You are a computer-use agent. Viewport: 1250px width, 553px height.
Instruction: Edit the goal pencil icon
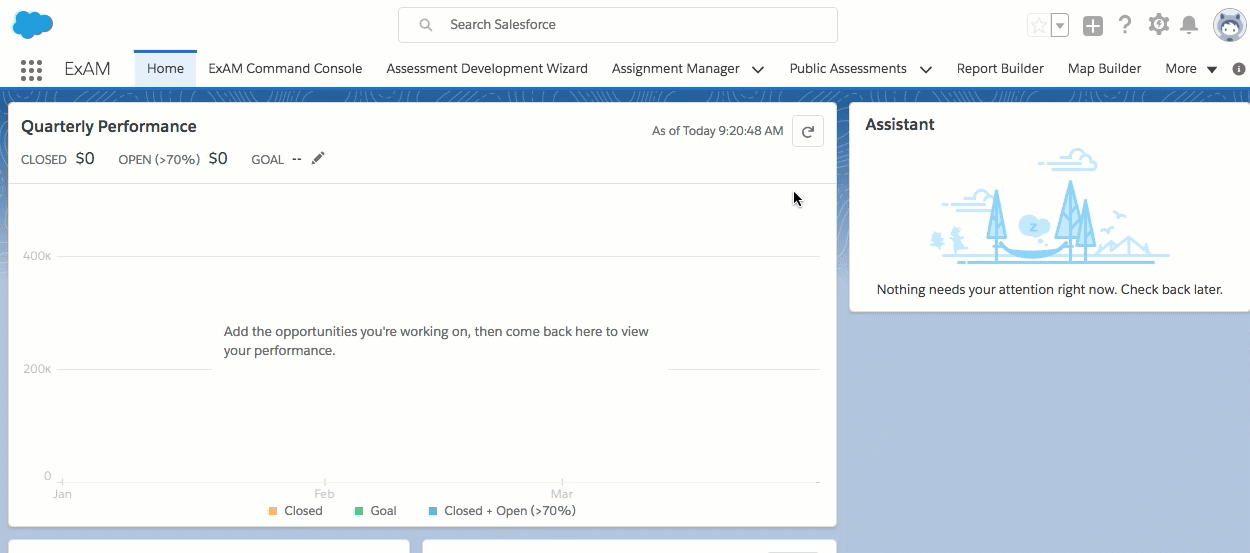318,158
